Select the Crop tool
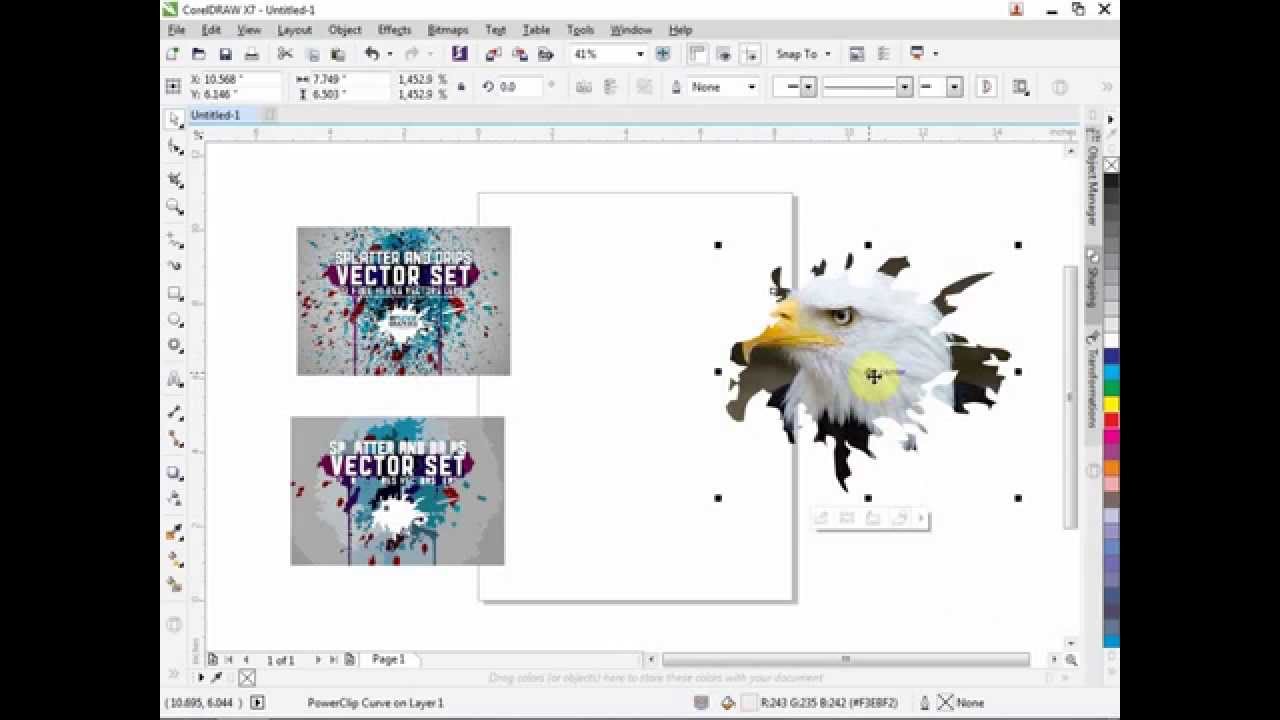Image resolution: width=1280 pixels, height=720 pixels. click(175, 179)
